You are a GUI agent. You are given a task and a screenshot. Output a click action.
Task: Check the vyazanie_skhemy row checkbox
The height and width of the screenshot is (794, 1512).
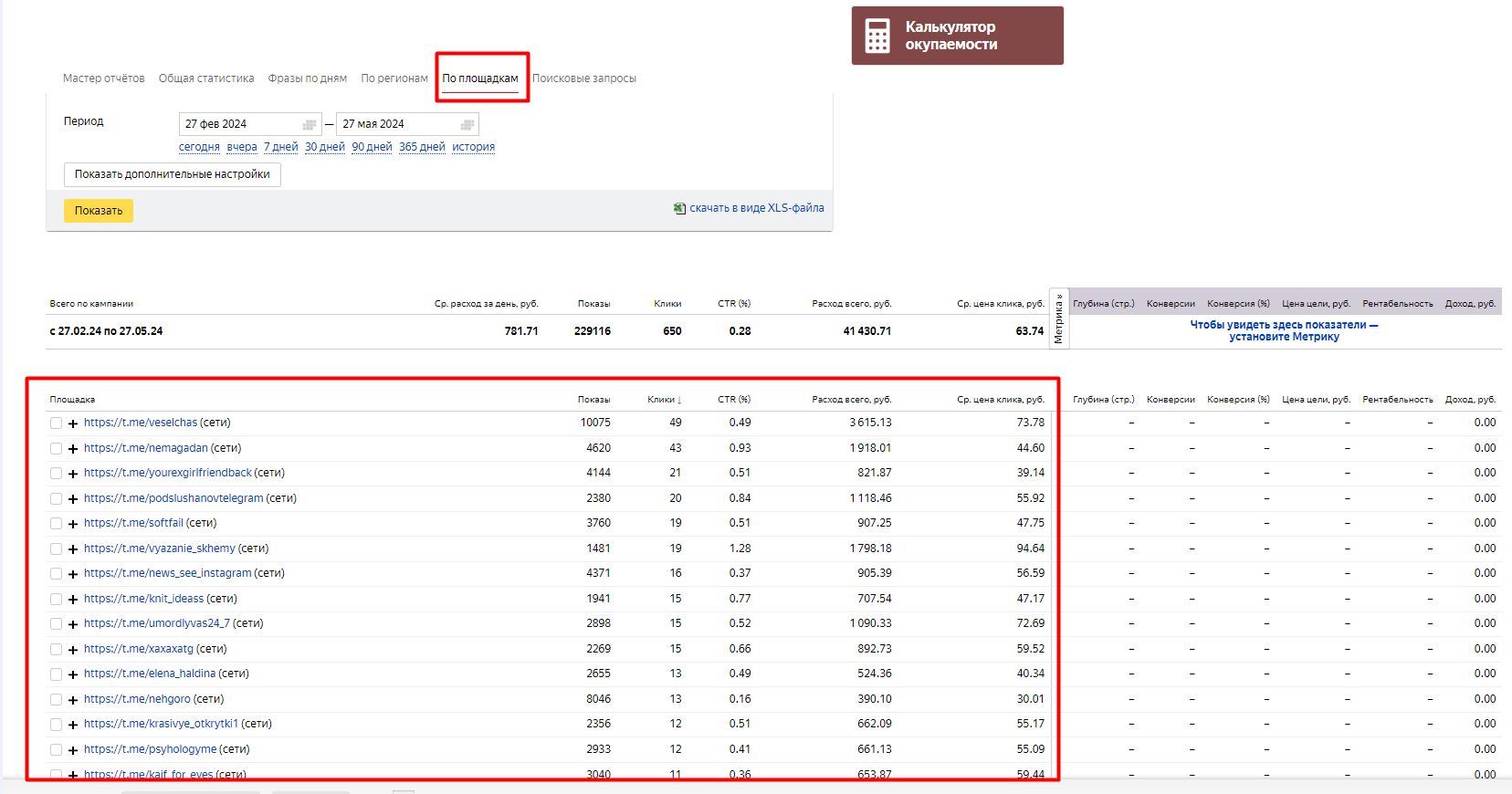coord(57,548)
